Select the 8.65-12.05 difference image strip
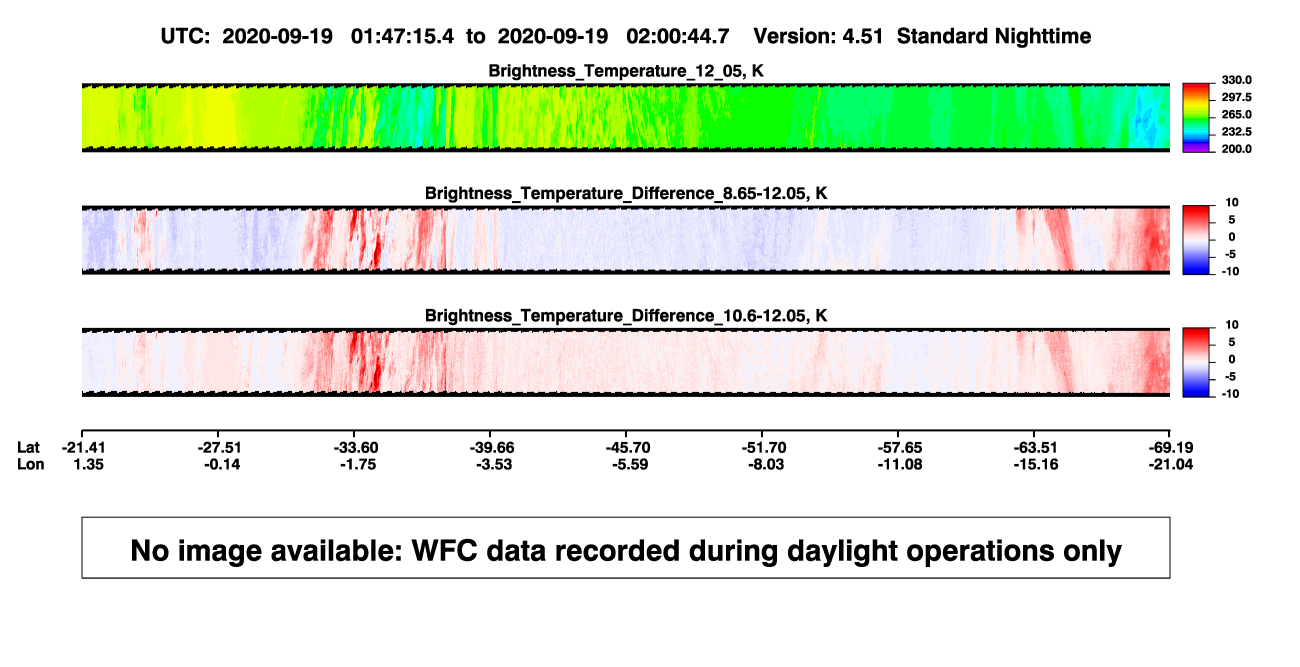Viewport: 1300px width, 667px height. (x=626, y=240)
